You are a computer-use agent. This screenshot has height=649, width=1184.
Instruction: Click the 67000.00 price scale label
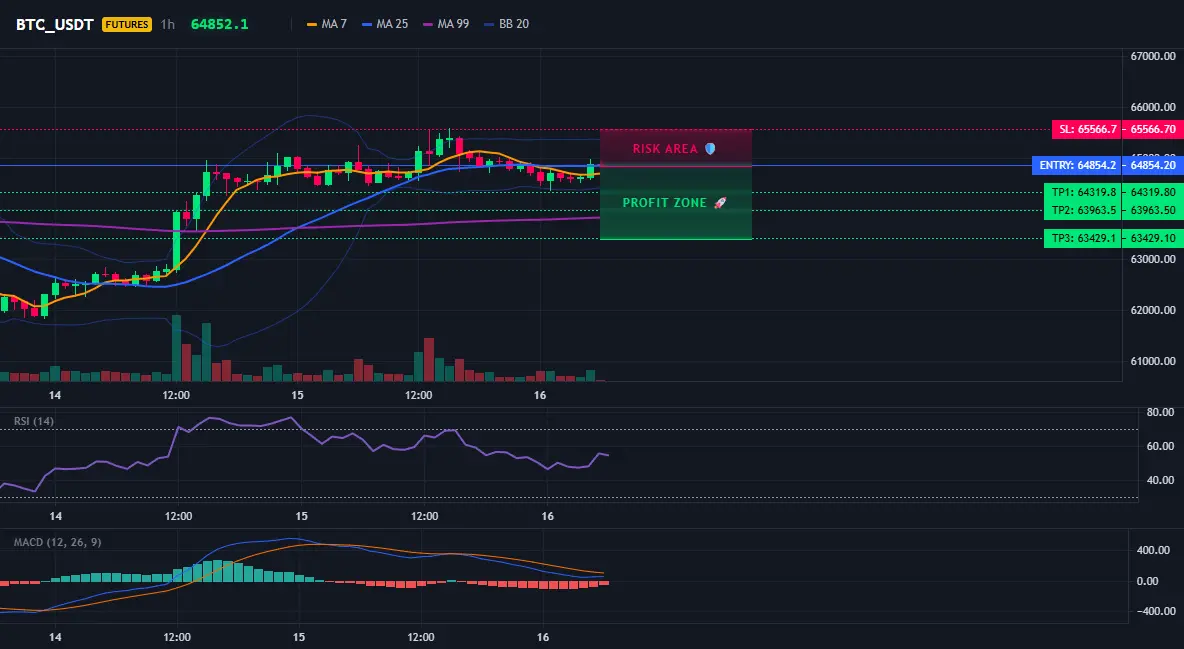click(x=1153, y=56)
